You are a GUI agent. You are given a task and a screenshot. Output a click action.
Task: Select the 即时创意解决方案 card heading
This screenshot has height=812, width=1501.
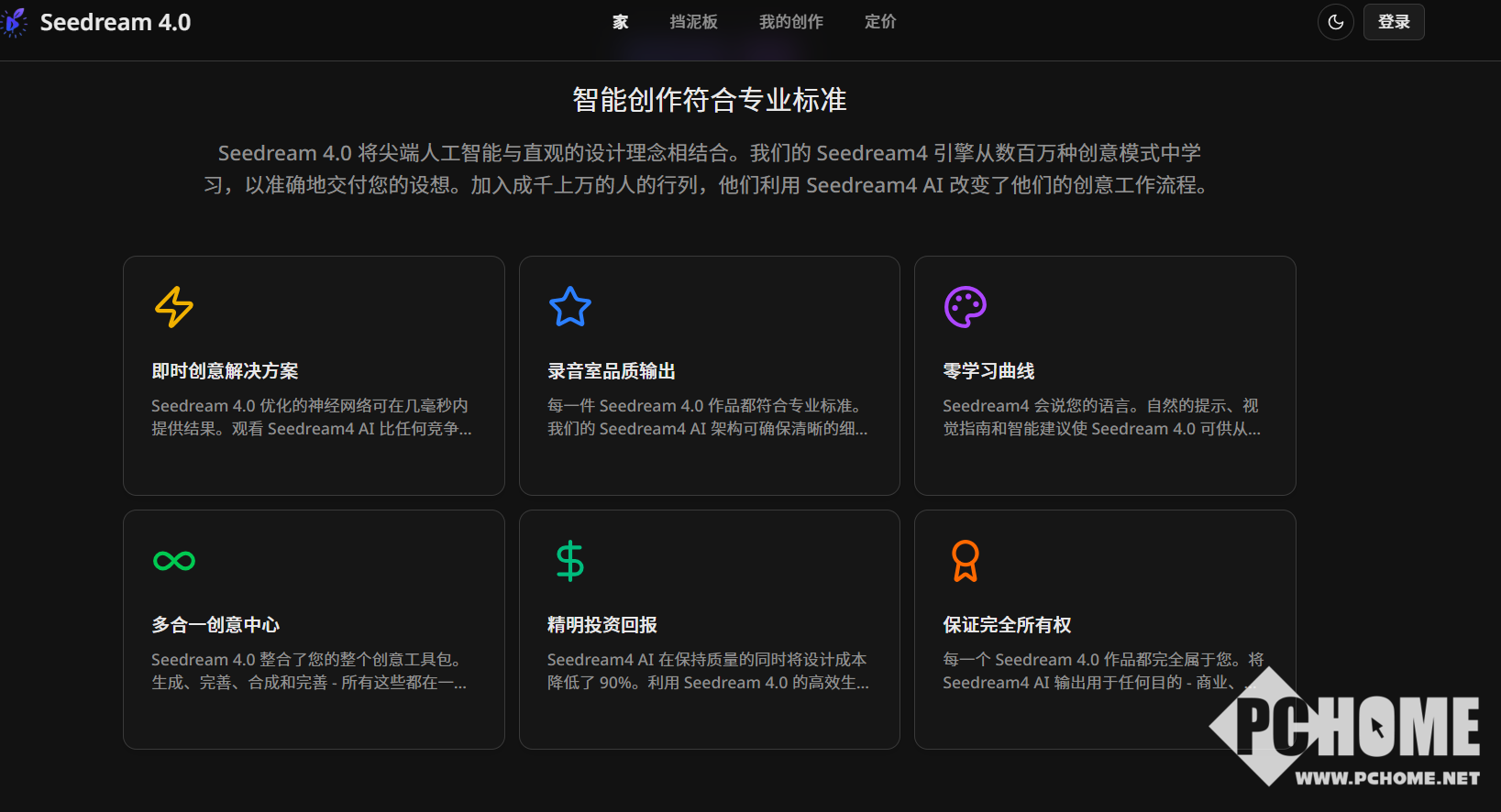pos(225,371)
